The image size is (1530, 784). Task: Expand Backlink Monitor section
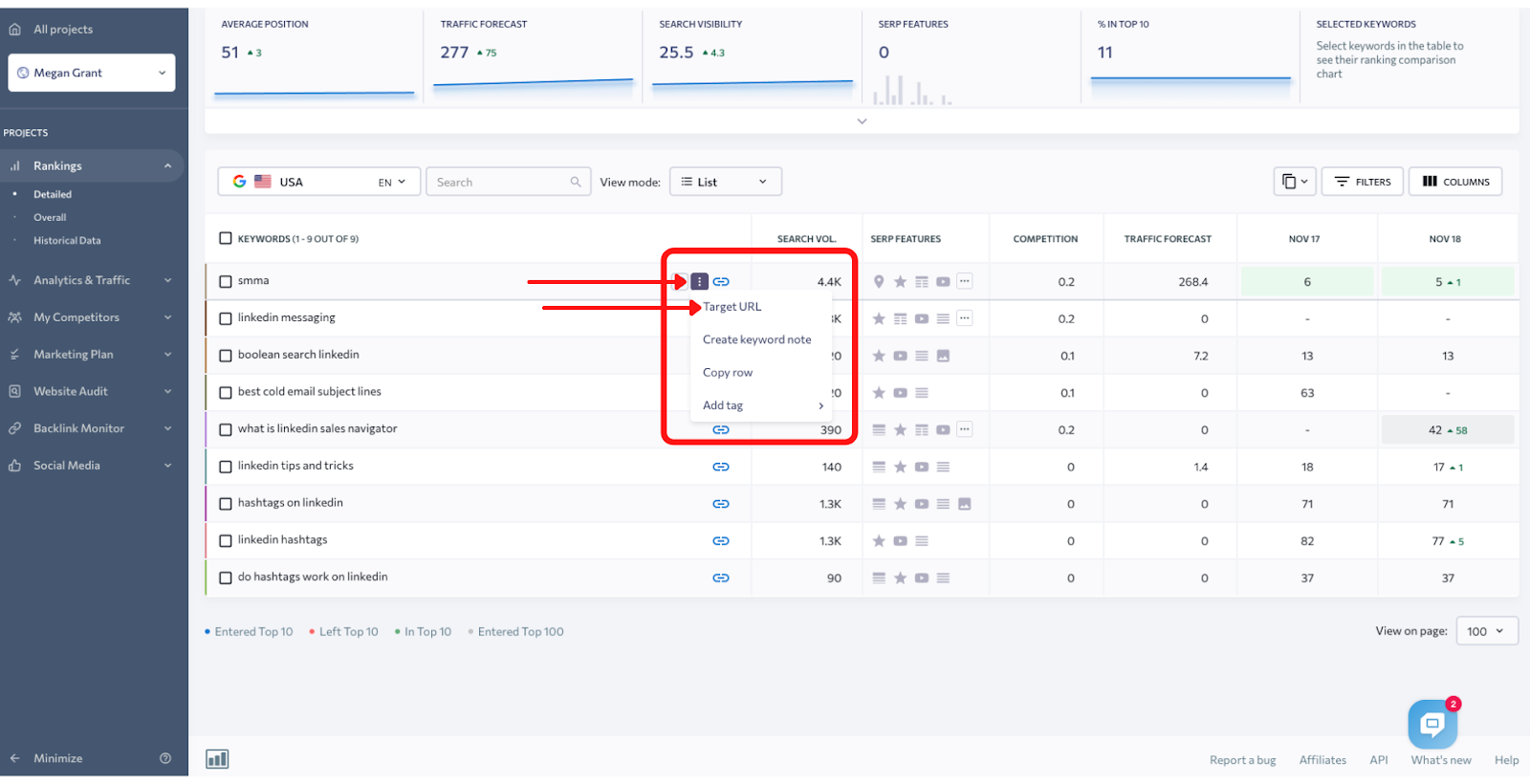pyautogui.click(x=92, y=428)
